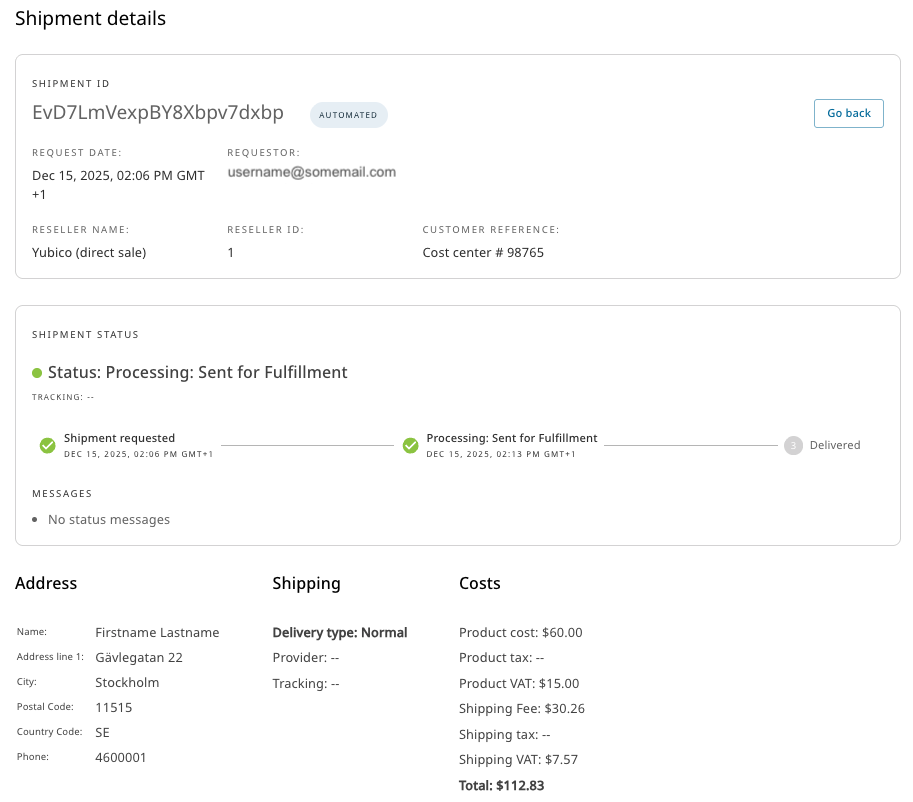Click the green status dot indicator
The width and height of the screenshot is (913, 802).
[x=37, y=373]
